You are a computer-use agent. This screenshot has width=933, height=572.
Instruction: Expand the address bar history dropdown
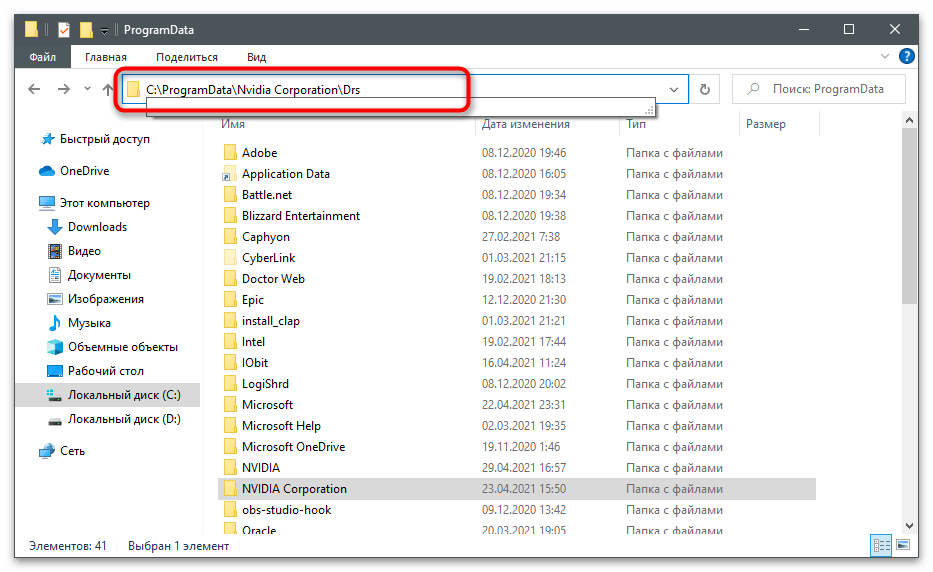[x=674, y=89]
